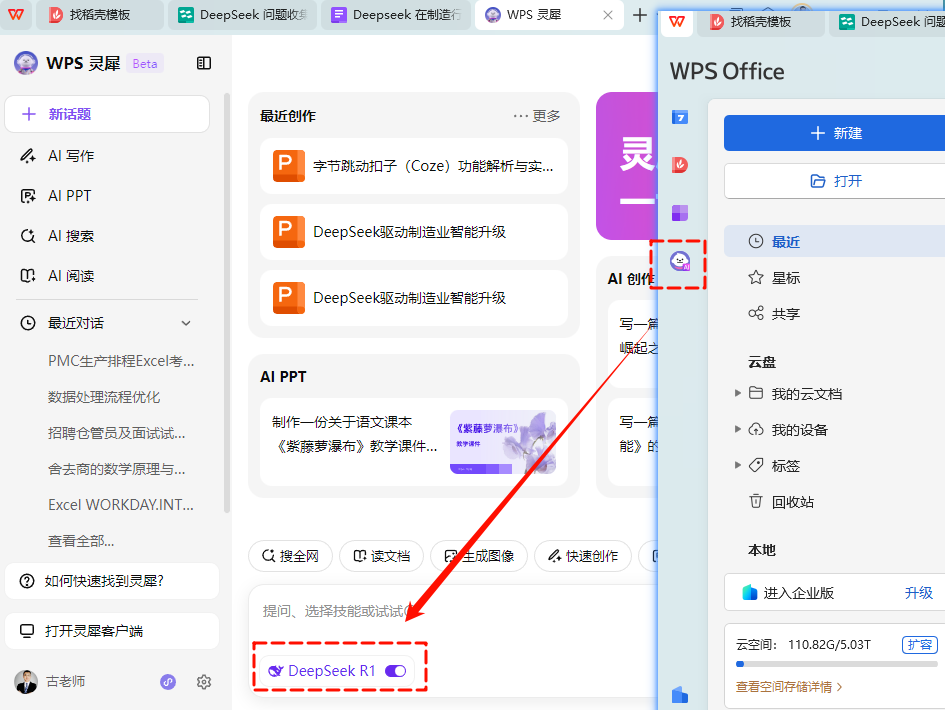This screenshot has height=710, width=945.
Task: Click cloud storage usage progress bar
Action: tap(837, 664)
